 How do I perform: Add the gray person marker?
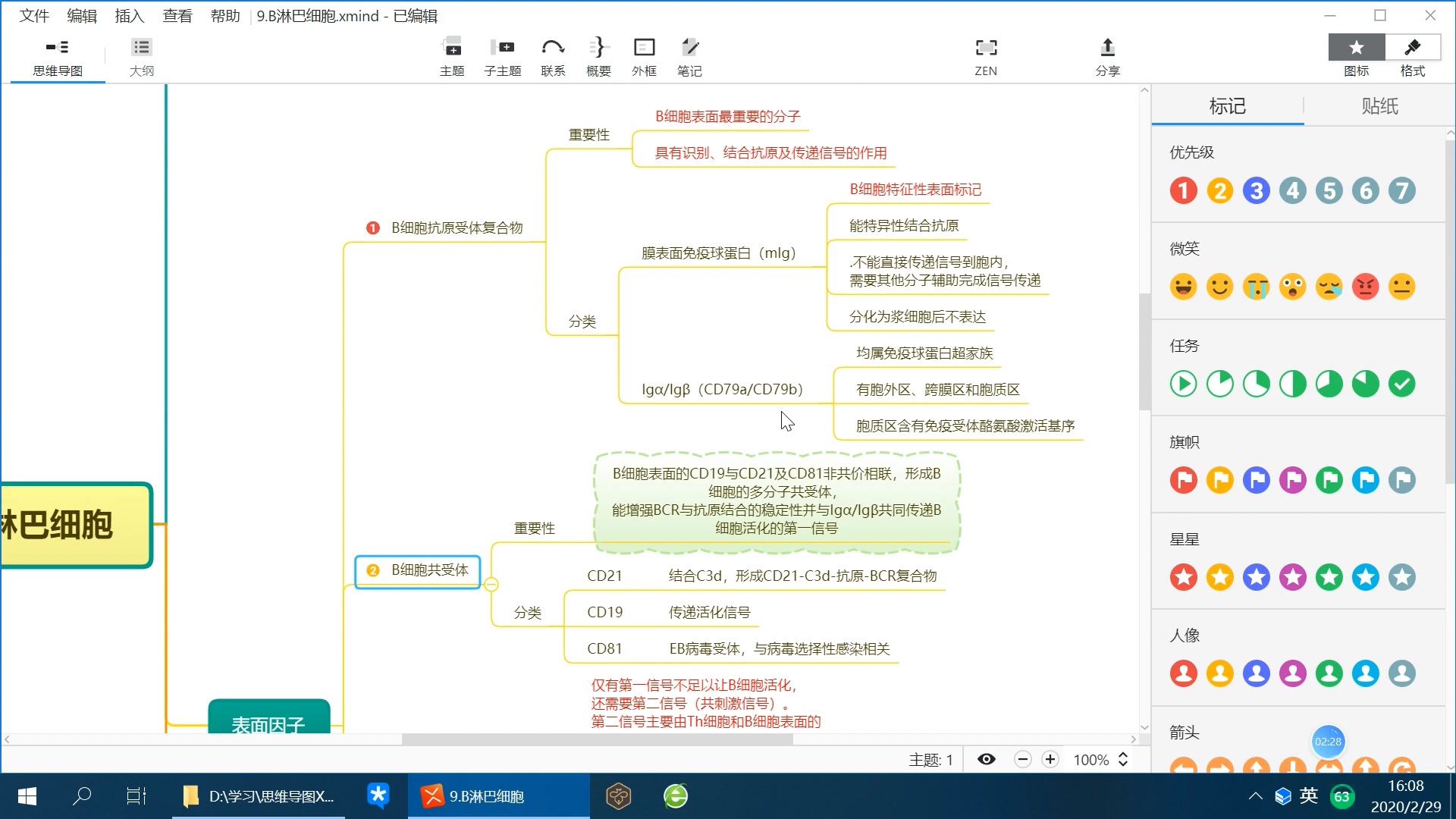point(1402,673)
